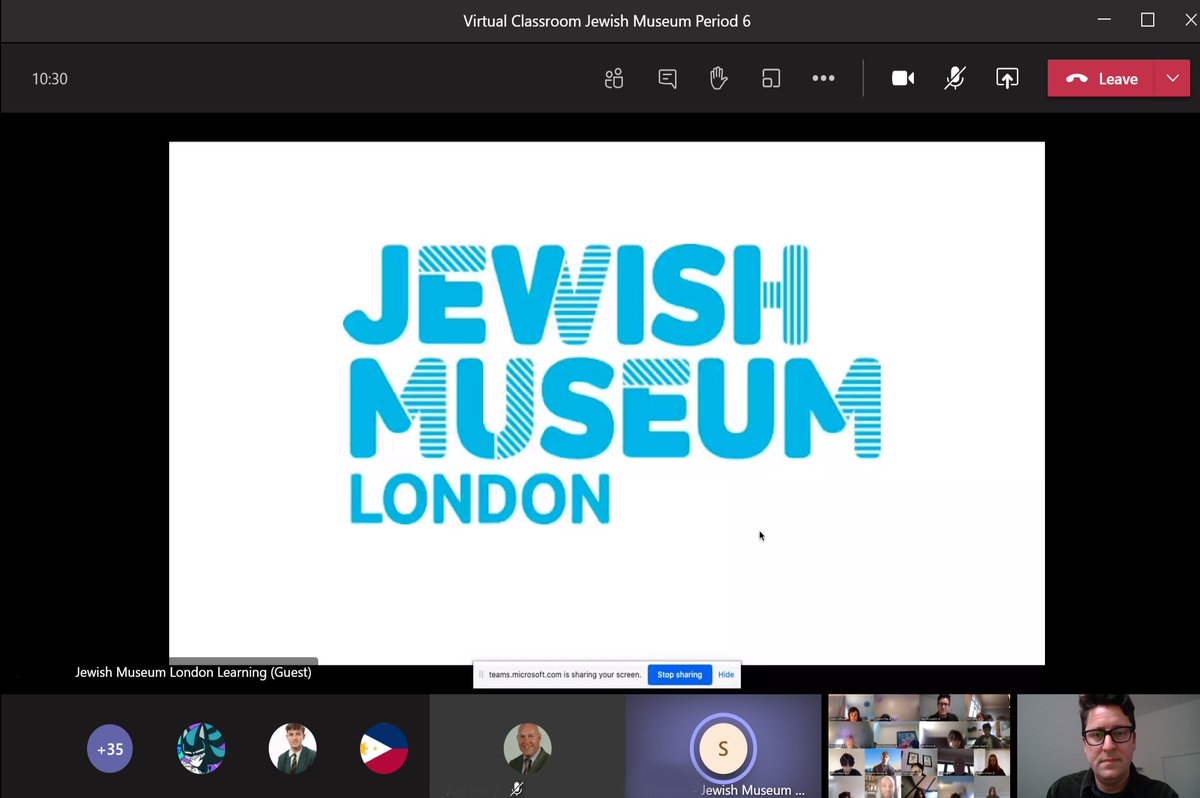
Task: Open the More actions ellipsis menu
Action: [x=823, y=79]
